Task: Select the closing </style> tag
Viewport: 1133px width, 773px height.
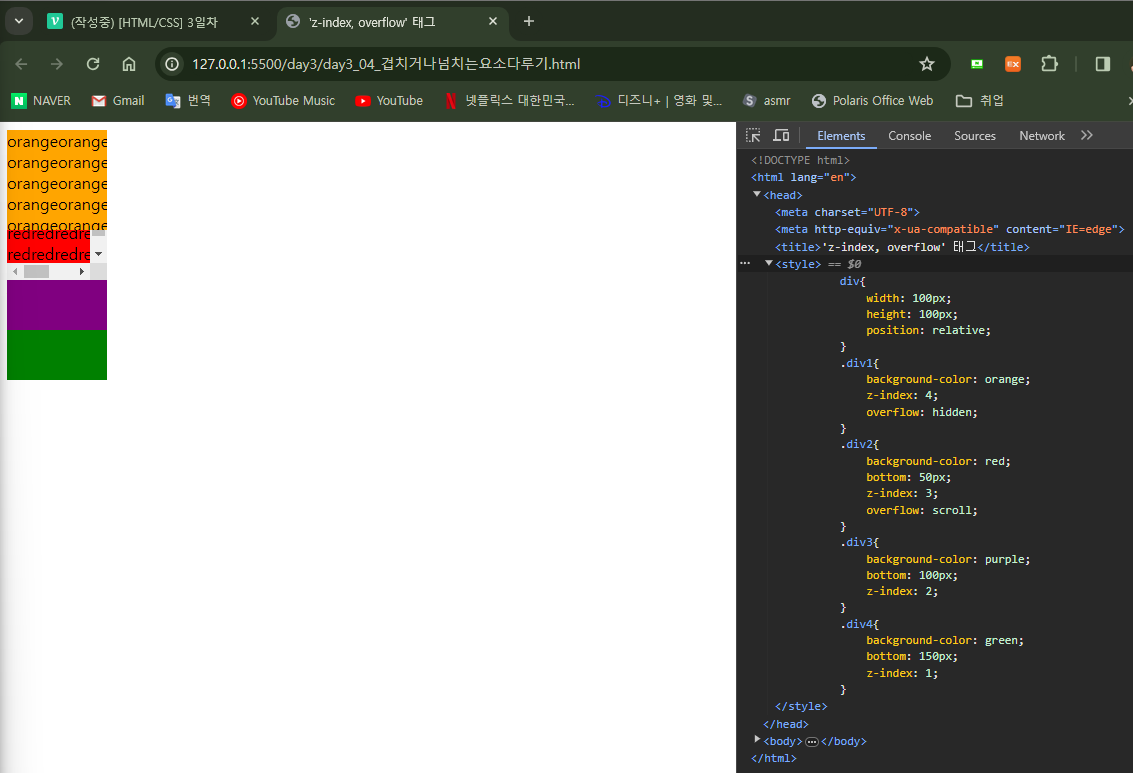Action: (801, 707)
